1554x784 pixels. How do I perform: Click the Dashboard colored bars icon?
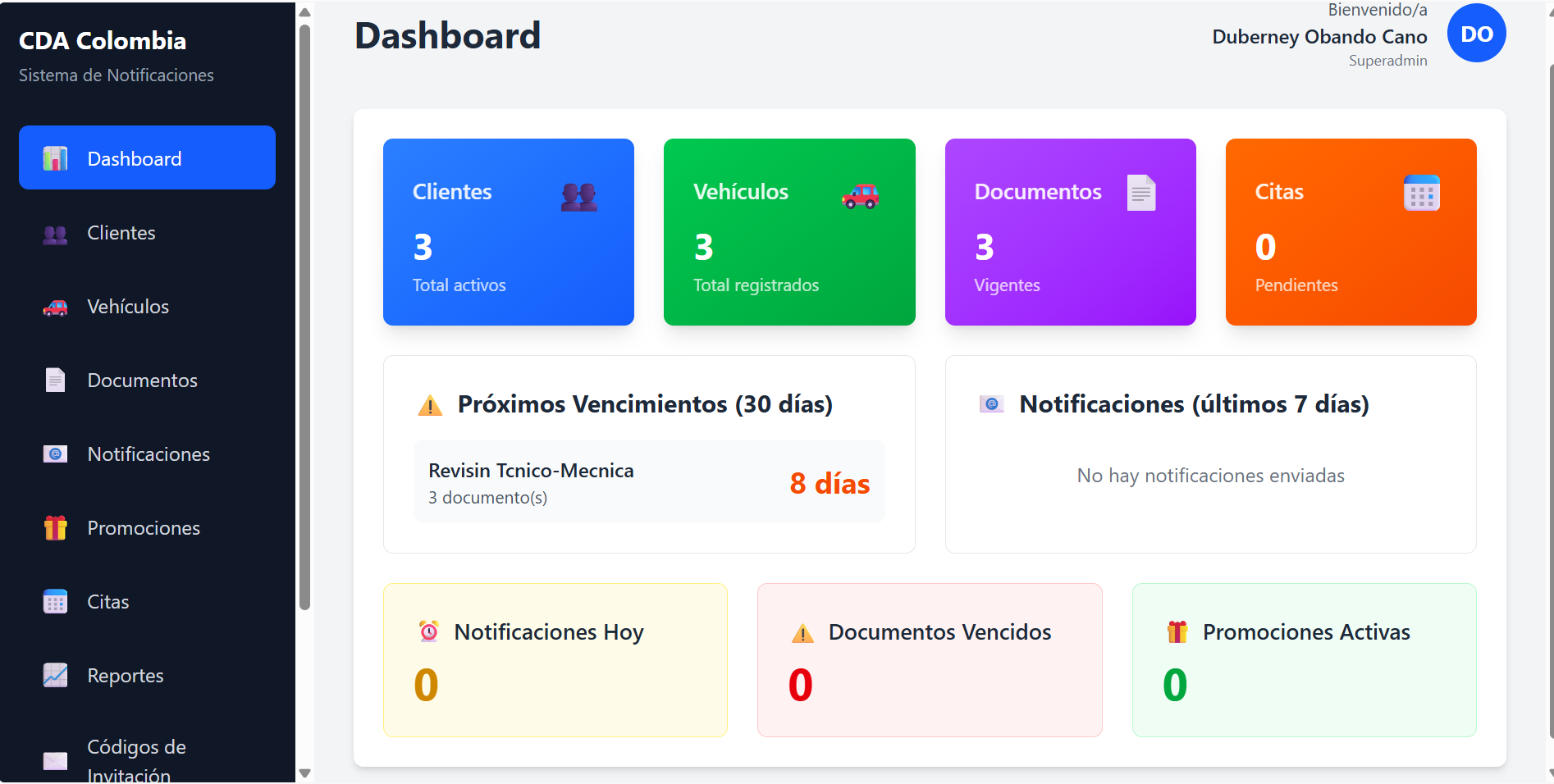tap(54, 157)
